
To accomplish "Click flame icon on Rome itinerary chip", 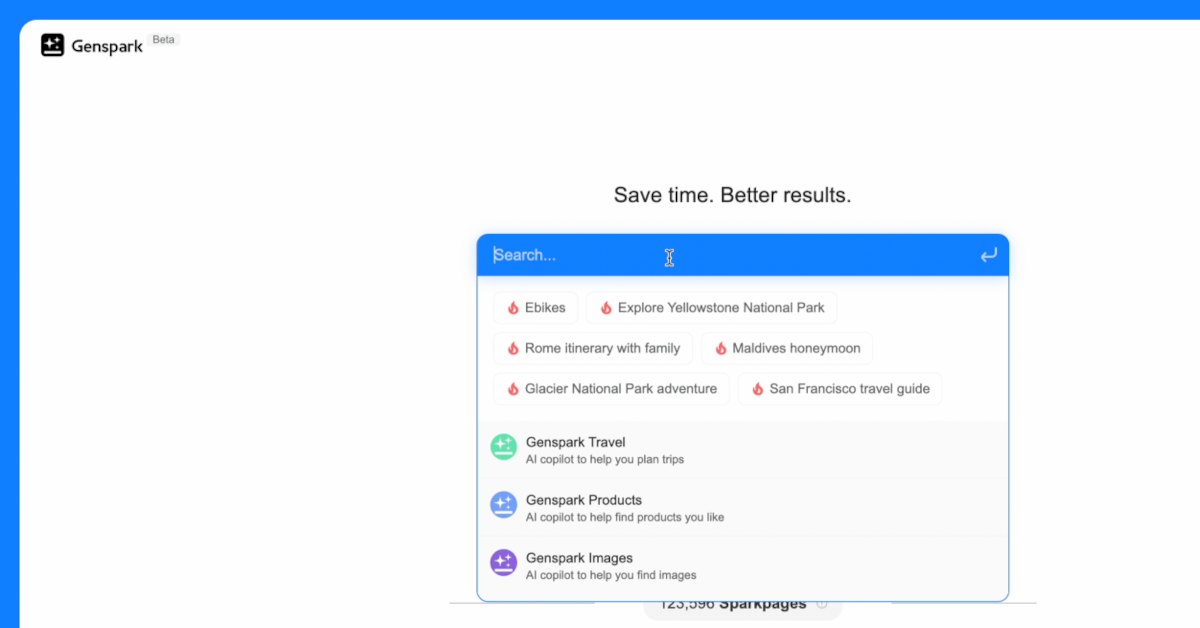I will 513,348.
